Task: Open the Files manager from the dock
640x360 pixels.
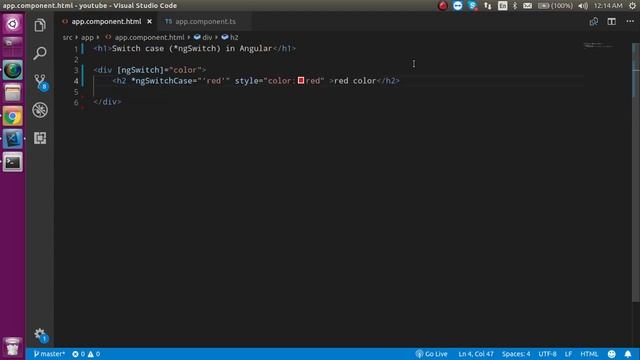Action: 13,93
